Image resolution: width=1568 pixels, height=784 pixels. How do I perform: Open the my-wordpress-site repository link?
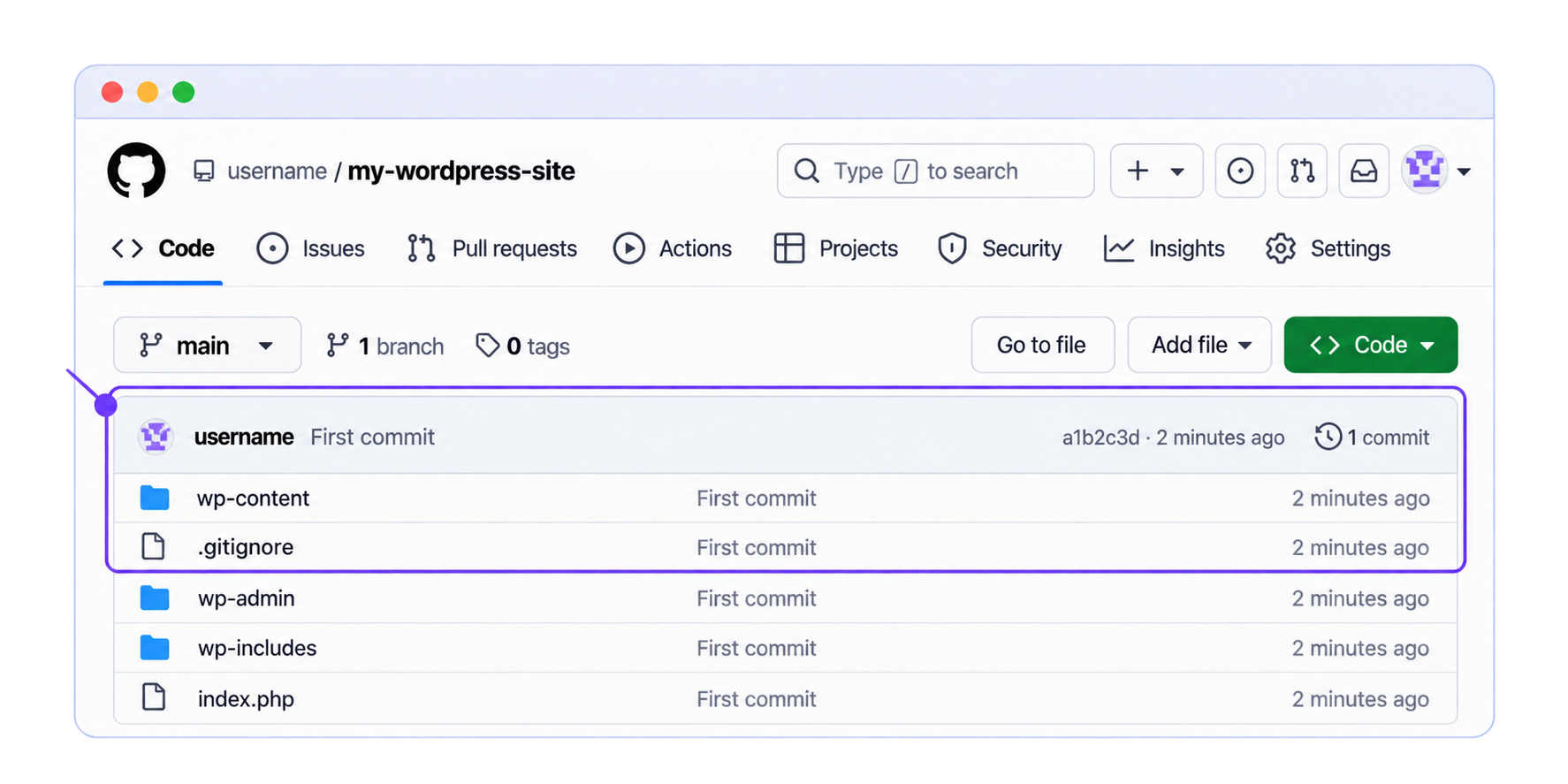[x=461, y=171]
